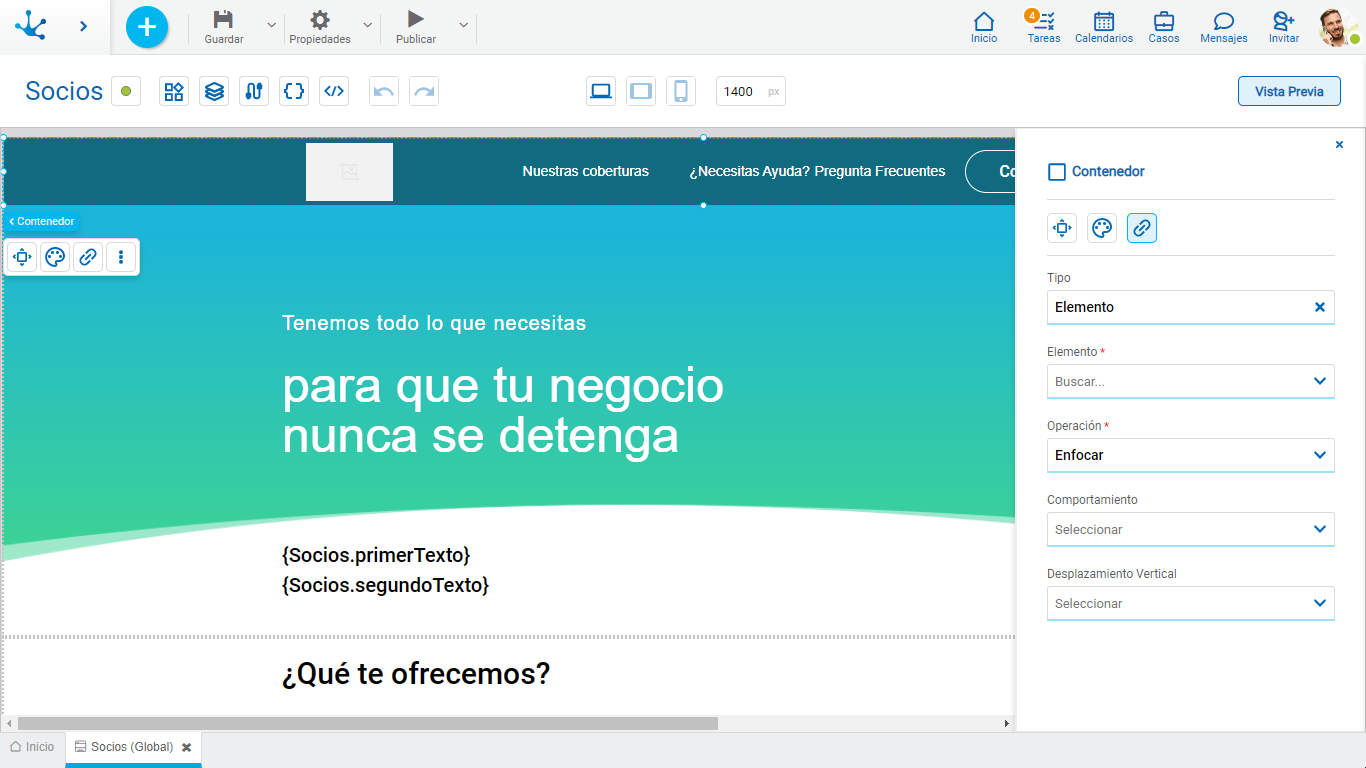1366x768 pixels.
Task: Select Tenemos todo lo que necesitas text
Action: coord(434,323)
